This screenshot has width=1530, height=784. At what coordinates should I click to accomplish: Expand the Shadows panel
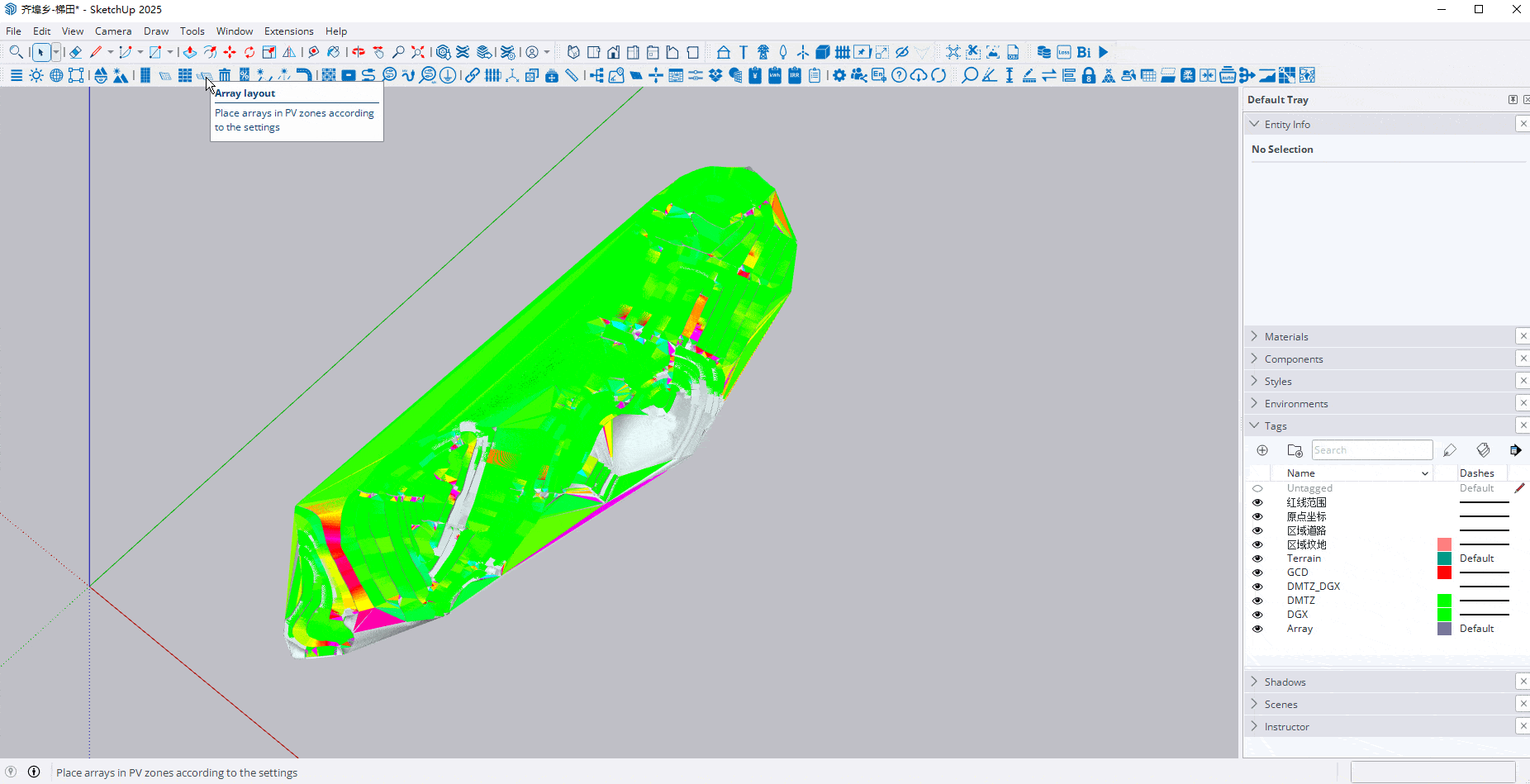(x=1285, y=682)
